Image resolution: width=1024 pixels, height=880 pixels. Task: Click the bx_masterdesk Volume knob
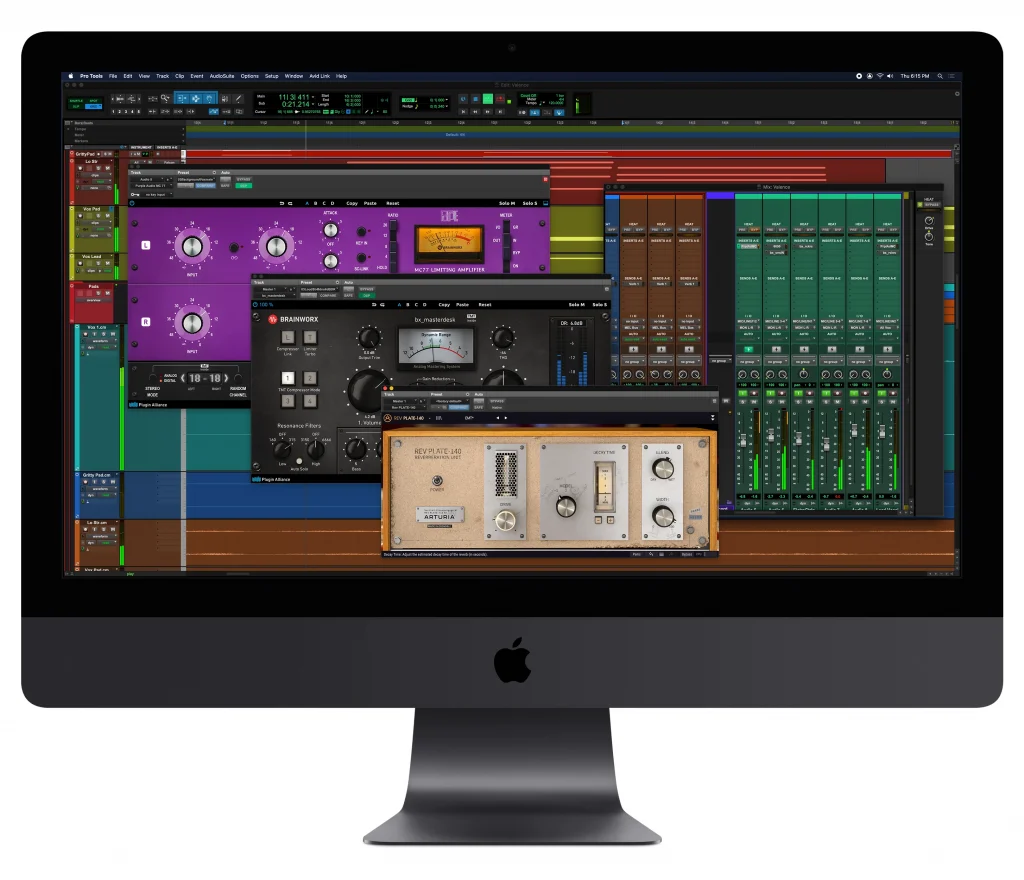[x=368, y=390]
